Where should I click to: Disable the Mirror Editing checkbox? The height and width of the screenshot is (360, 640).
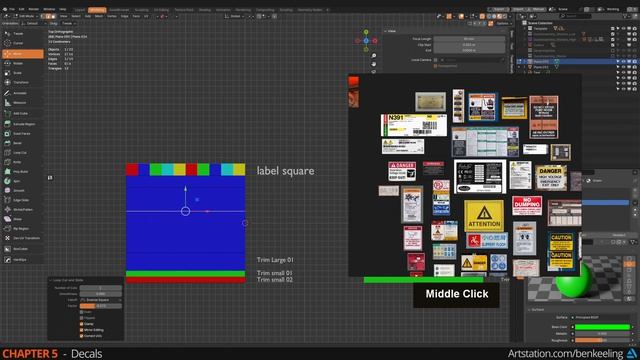click(82, 330)
